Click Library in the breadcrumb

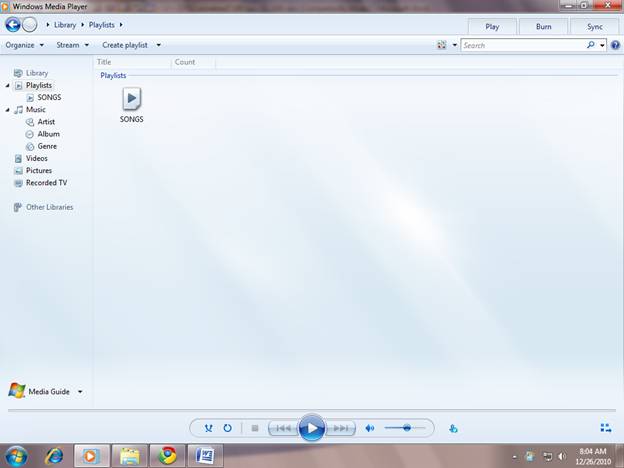[65, 25]
